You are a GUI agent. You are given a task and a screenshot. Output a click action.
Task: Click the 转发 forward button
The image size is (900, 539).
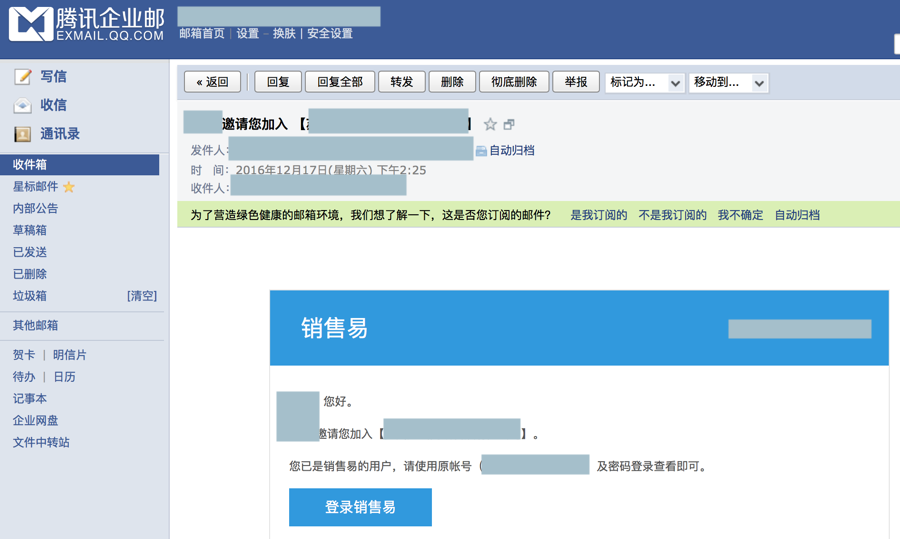[402, 82]
